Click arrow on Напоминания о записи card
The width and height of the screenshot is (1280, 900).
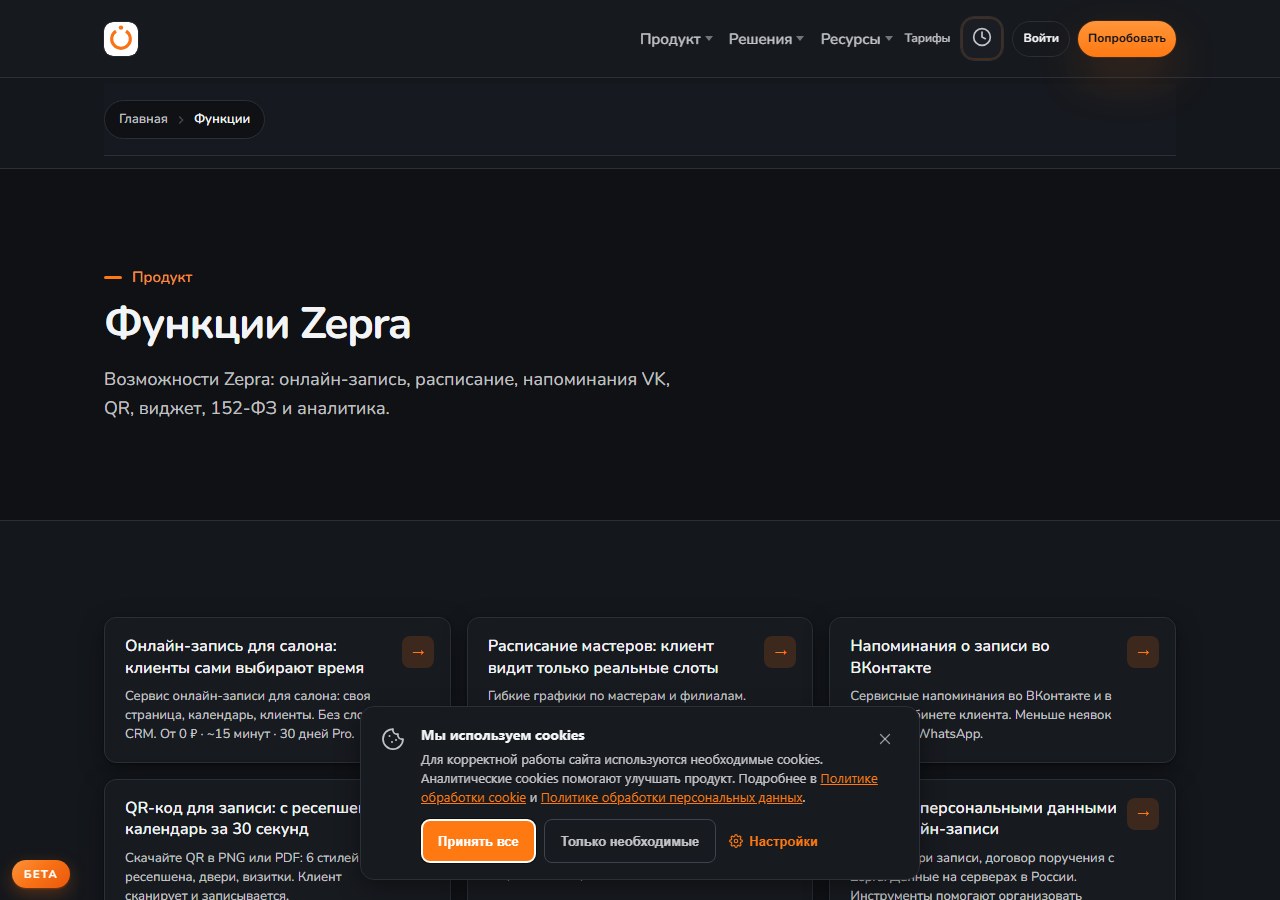pyautogui.click(x=1143, y=652)
